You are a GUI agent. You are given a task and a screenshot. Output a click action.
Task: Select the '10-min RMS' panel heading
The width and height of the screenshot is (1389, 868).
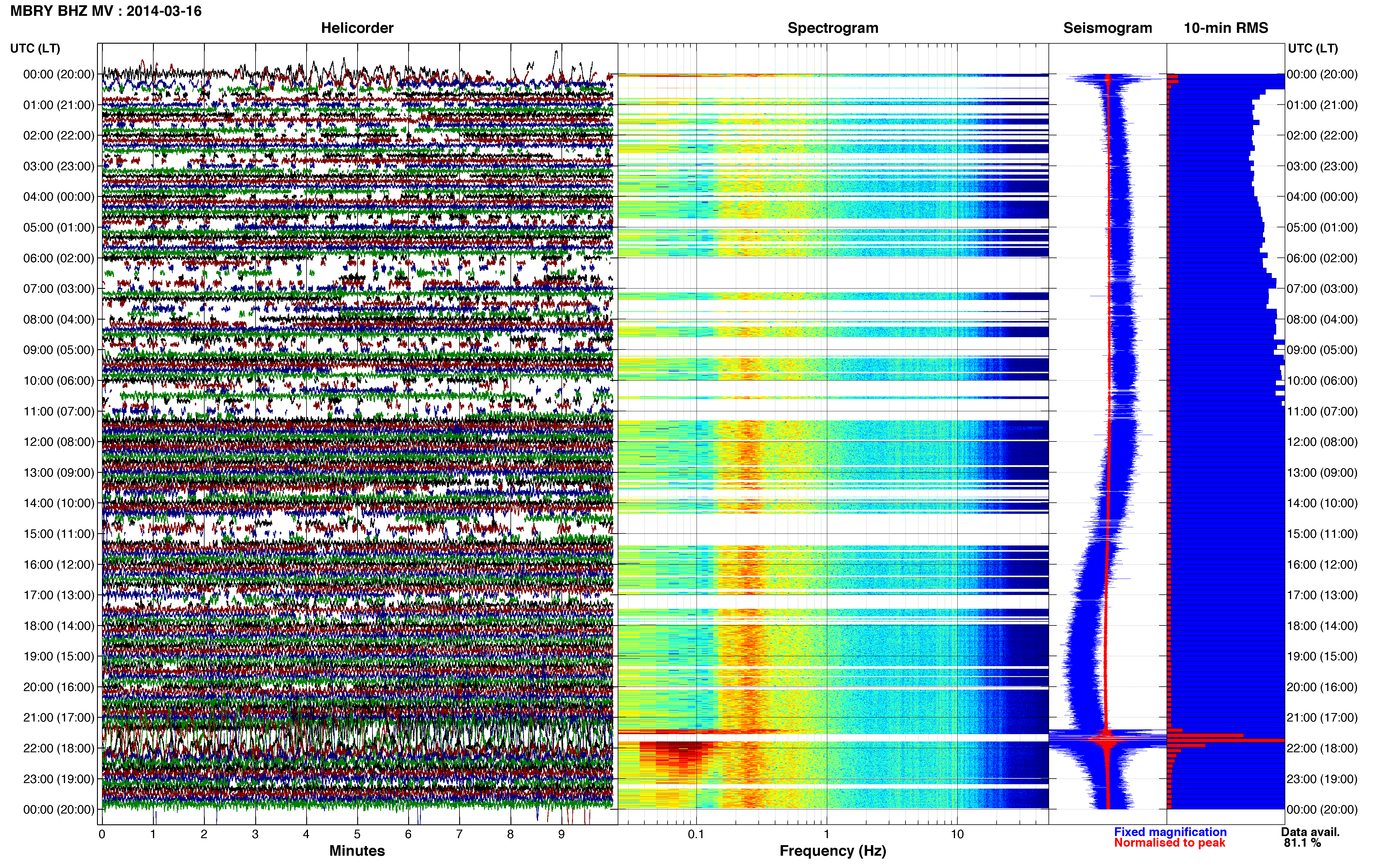pyautogui.click(x=1226, y=28)
